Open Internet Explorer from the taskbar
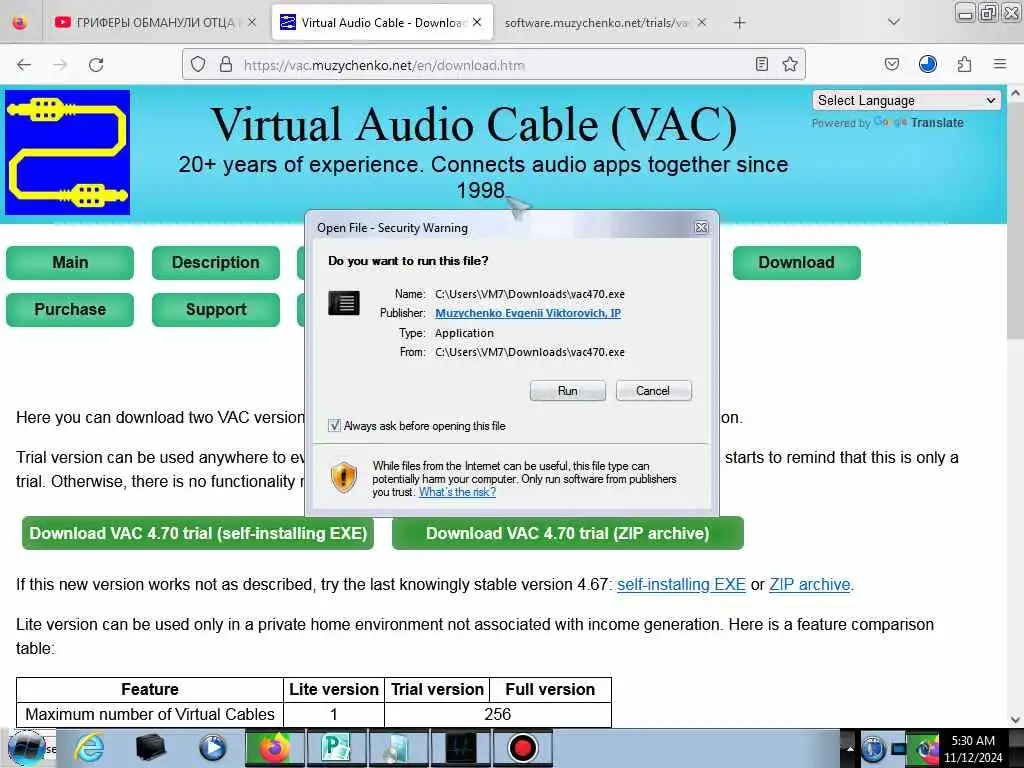This screenshot has width=1024, height=768. [89, 748]
